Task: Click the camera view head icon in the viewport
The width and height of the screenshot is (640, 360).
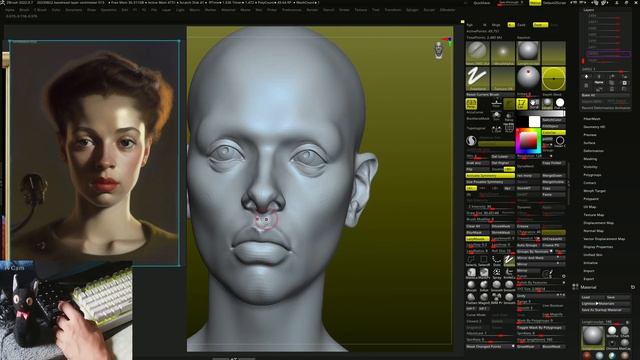Action: (439, 50)
